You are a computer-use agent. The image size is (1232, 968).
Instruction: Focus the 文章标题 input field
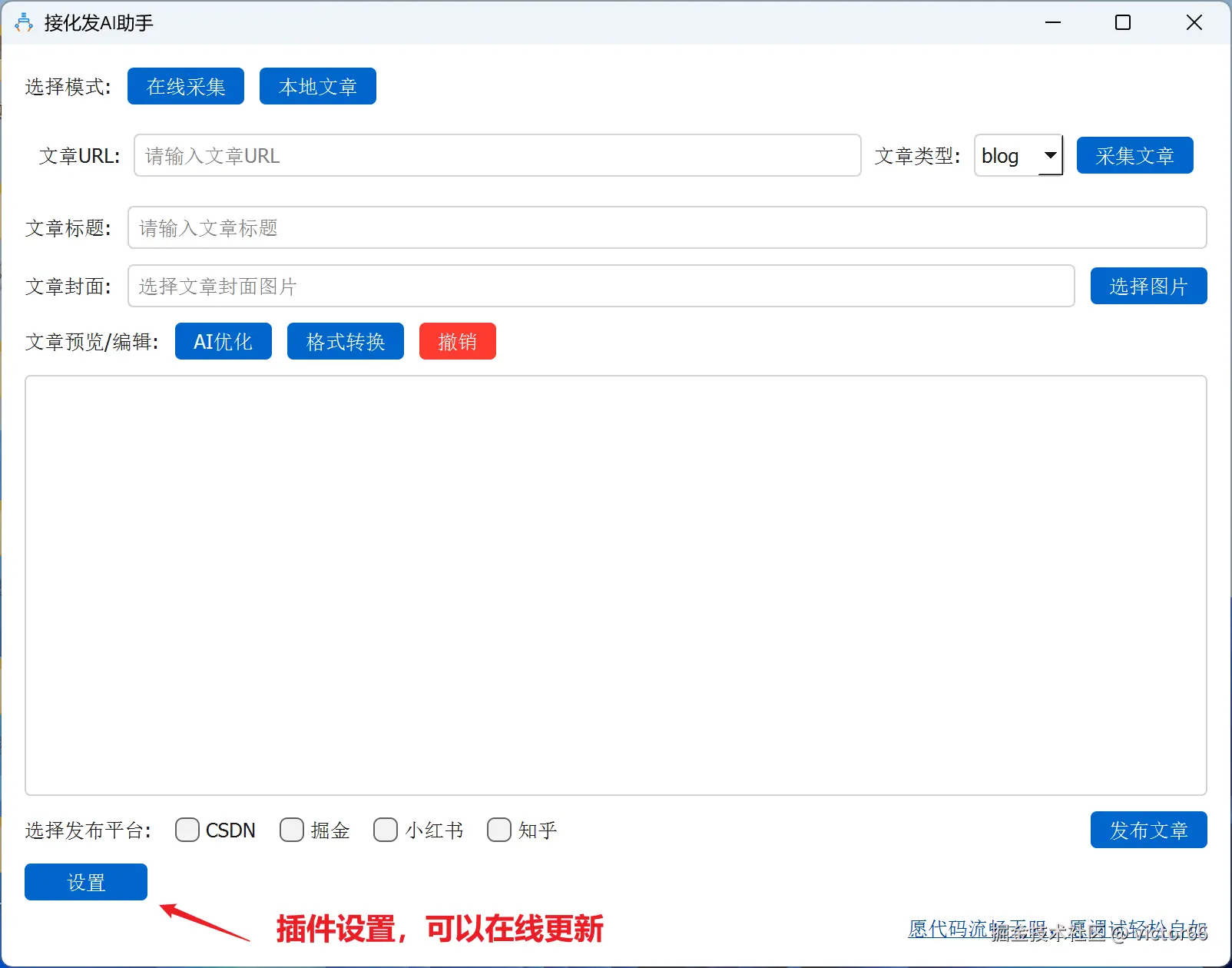667,227
